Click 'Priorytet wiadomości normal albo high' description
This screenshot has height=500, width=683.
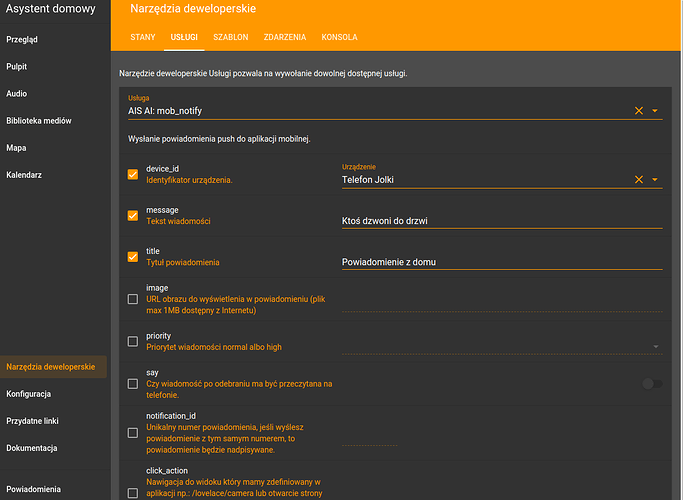coord(214,347)
